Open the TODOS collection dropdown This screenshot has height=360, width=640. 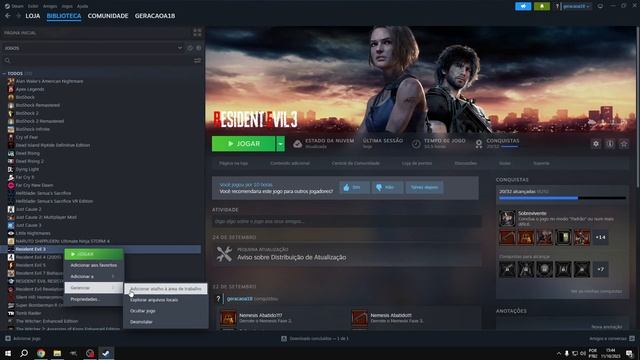pos(93,48)
